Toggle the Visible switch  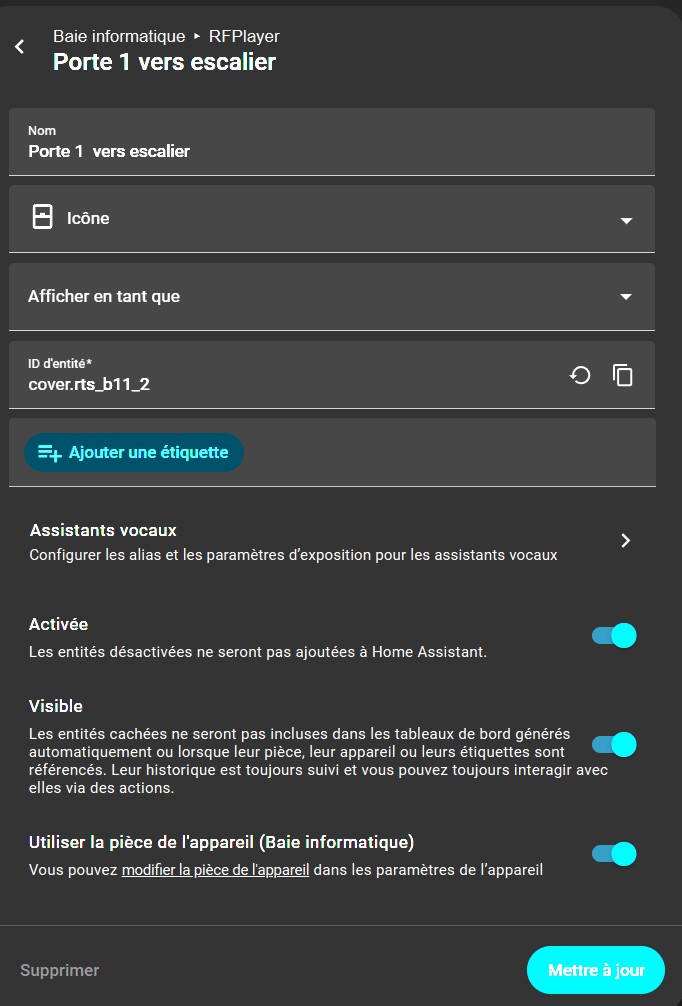(614, 745)
